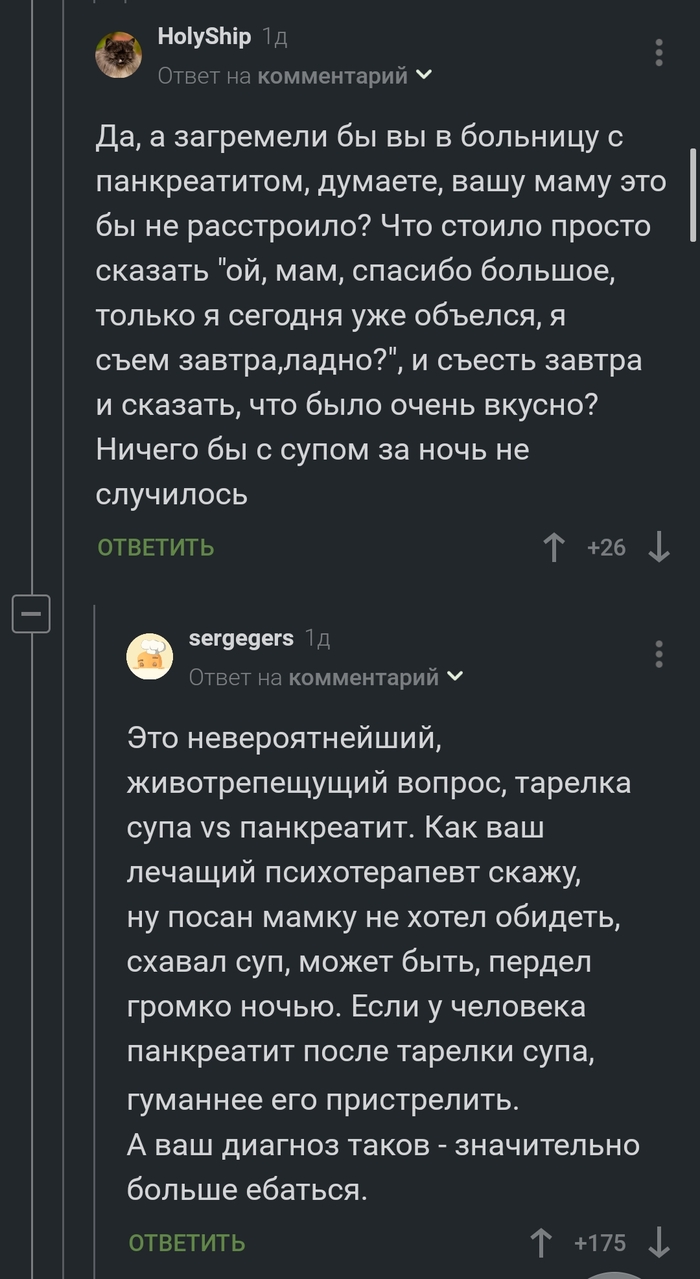Click HolyShip's cat avatar

coord(119,54)
